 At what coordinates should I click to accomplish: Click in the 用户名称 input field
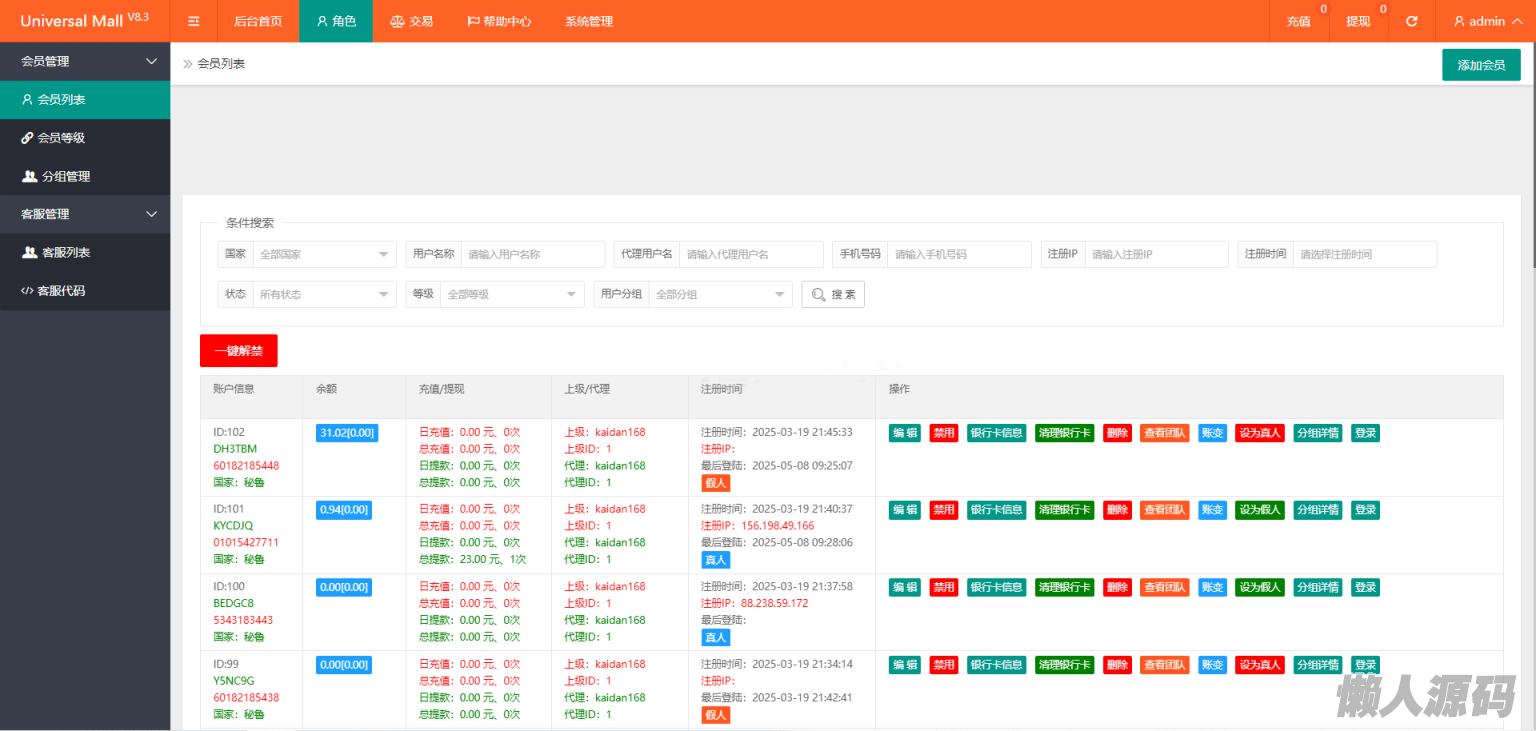tap(532, 254)
